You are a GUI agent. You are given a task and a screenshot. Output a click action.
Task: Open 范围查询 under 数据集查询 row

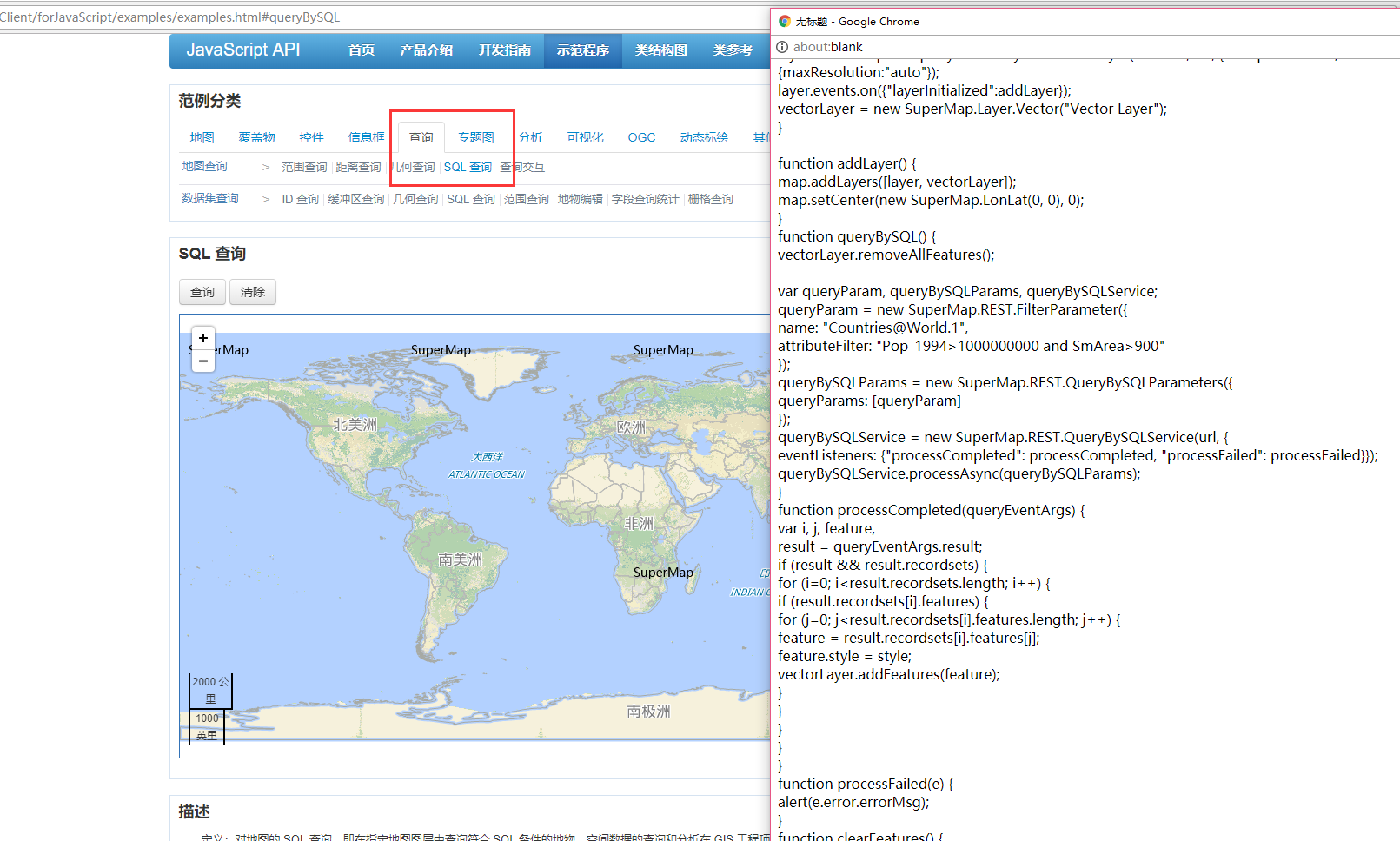[x=526, y=199]
